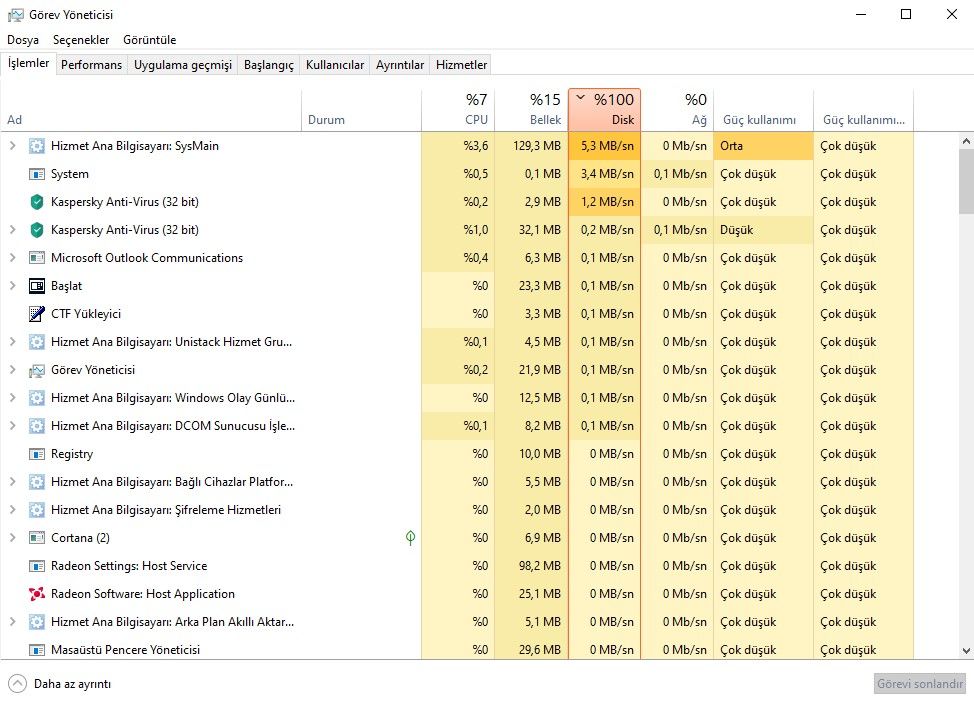Expand the Unistack Hizmet Grubu row
Viewport: 974px width, 707px height.
point(12,342)
